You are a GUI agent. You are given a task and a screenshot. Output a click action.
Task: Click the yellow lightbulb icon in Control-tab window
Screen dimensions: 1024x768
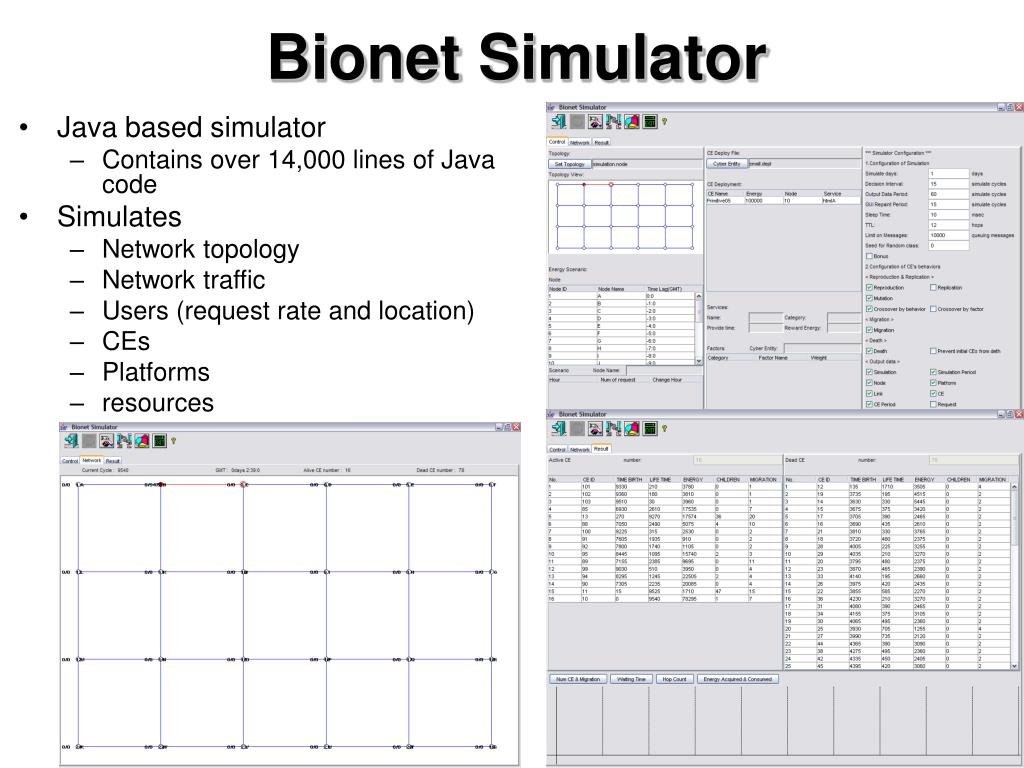665,121
